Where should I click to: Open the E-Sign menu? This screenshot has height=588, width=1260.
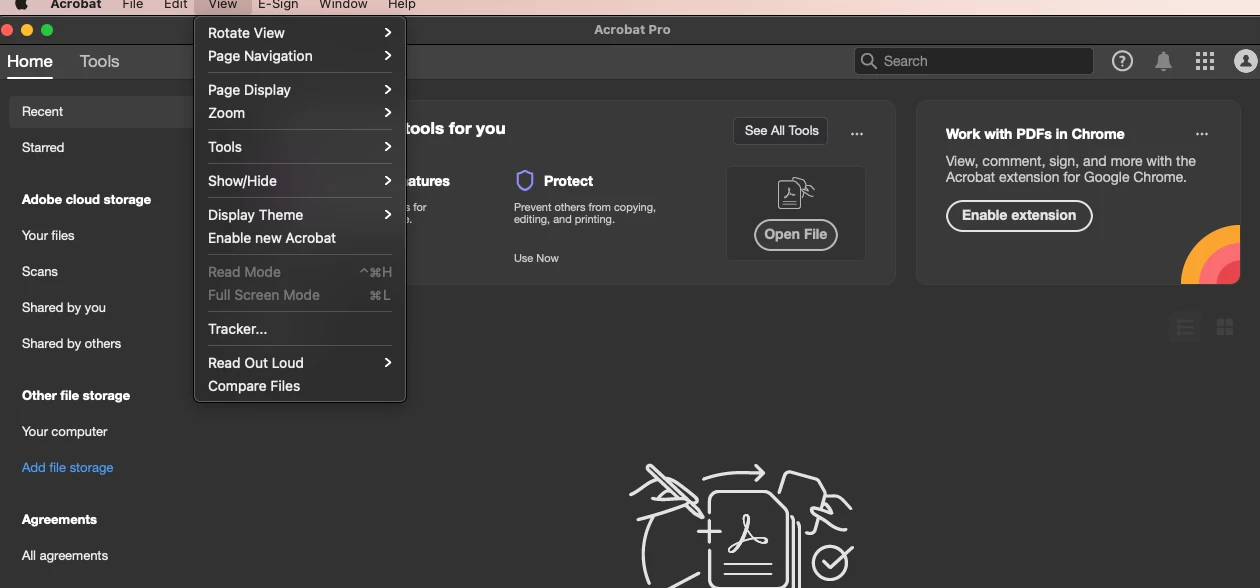(278, 5)
